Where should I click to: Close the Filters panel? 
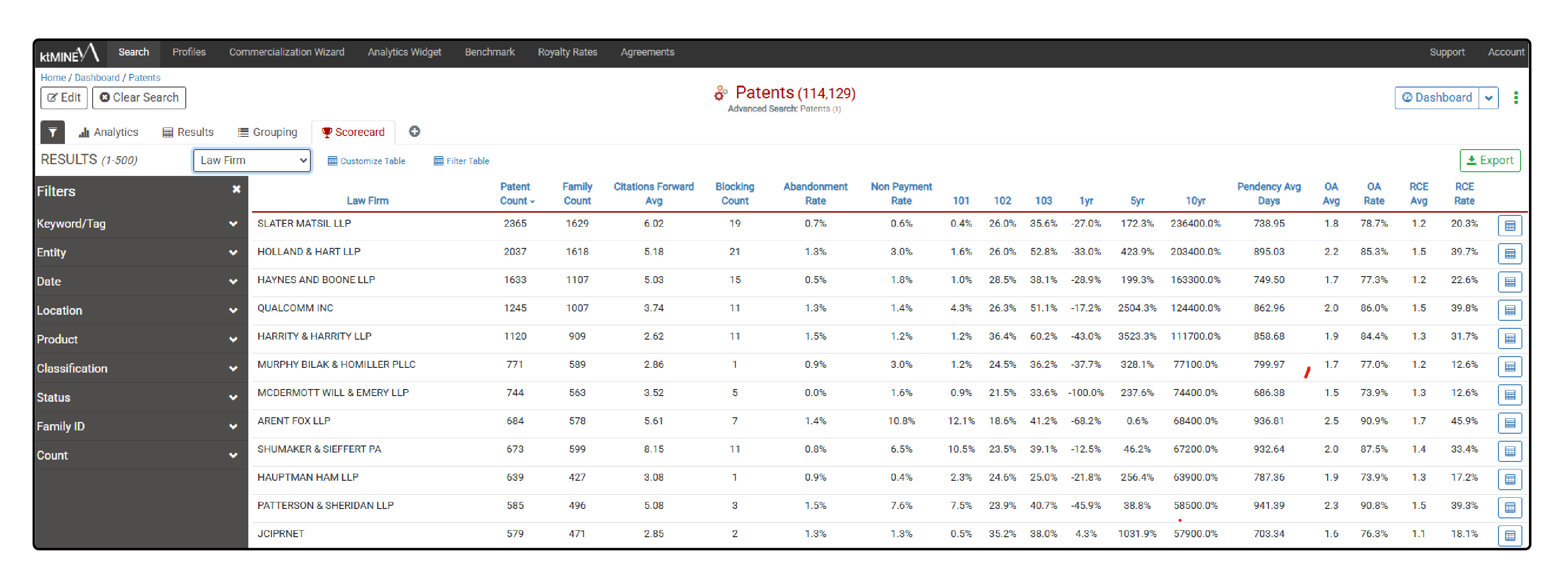point(236,189)
